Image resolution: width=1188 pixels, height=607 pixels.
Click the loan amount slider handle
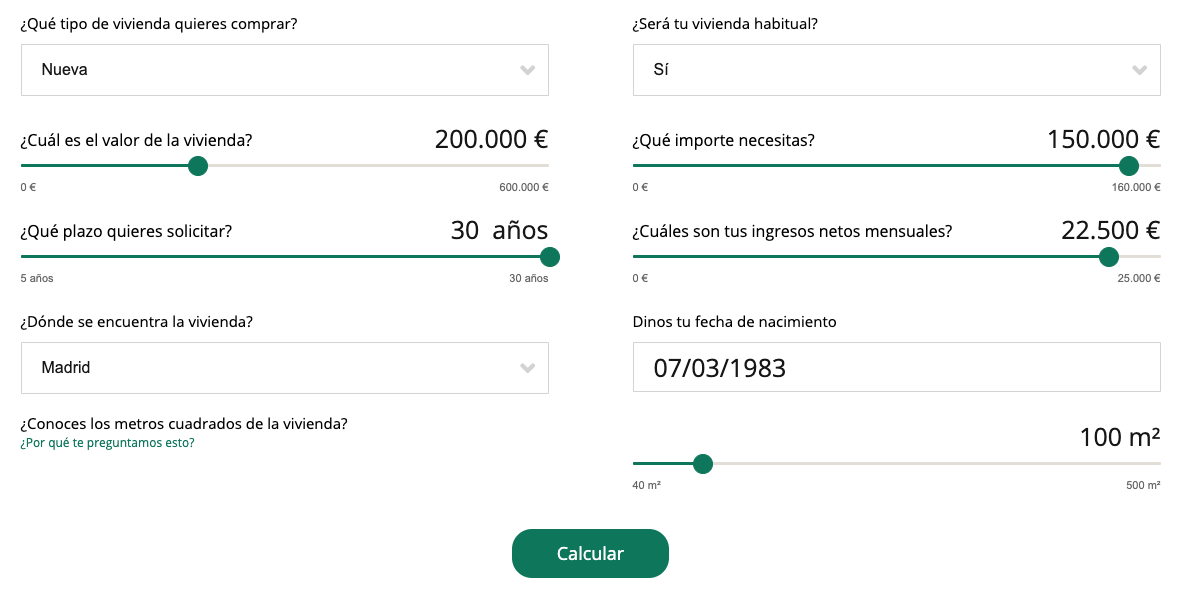[1129, 166]
